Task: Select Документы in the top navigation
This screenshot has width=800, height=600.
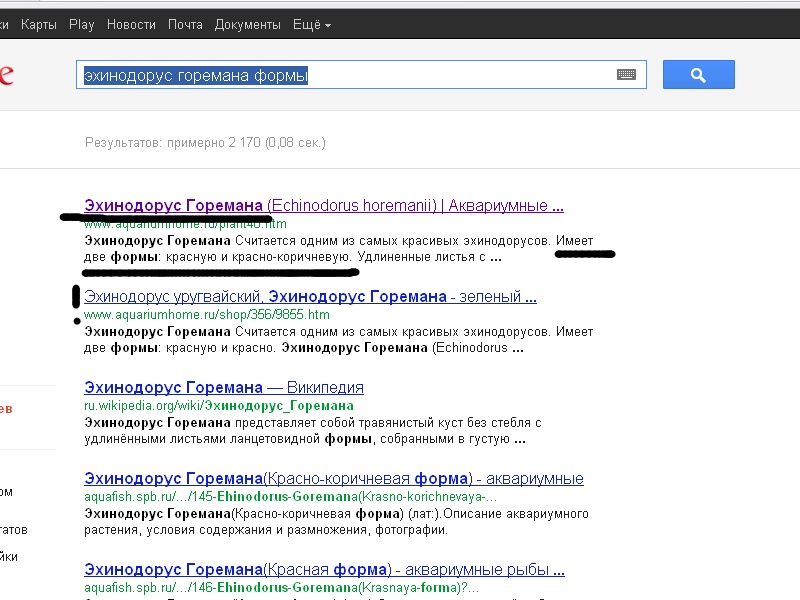Action: click(x=247, y=24)
